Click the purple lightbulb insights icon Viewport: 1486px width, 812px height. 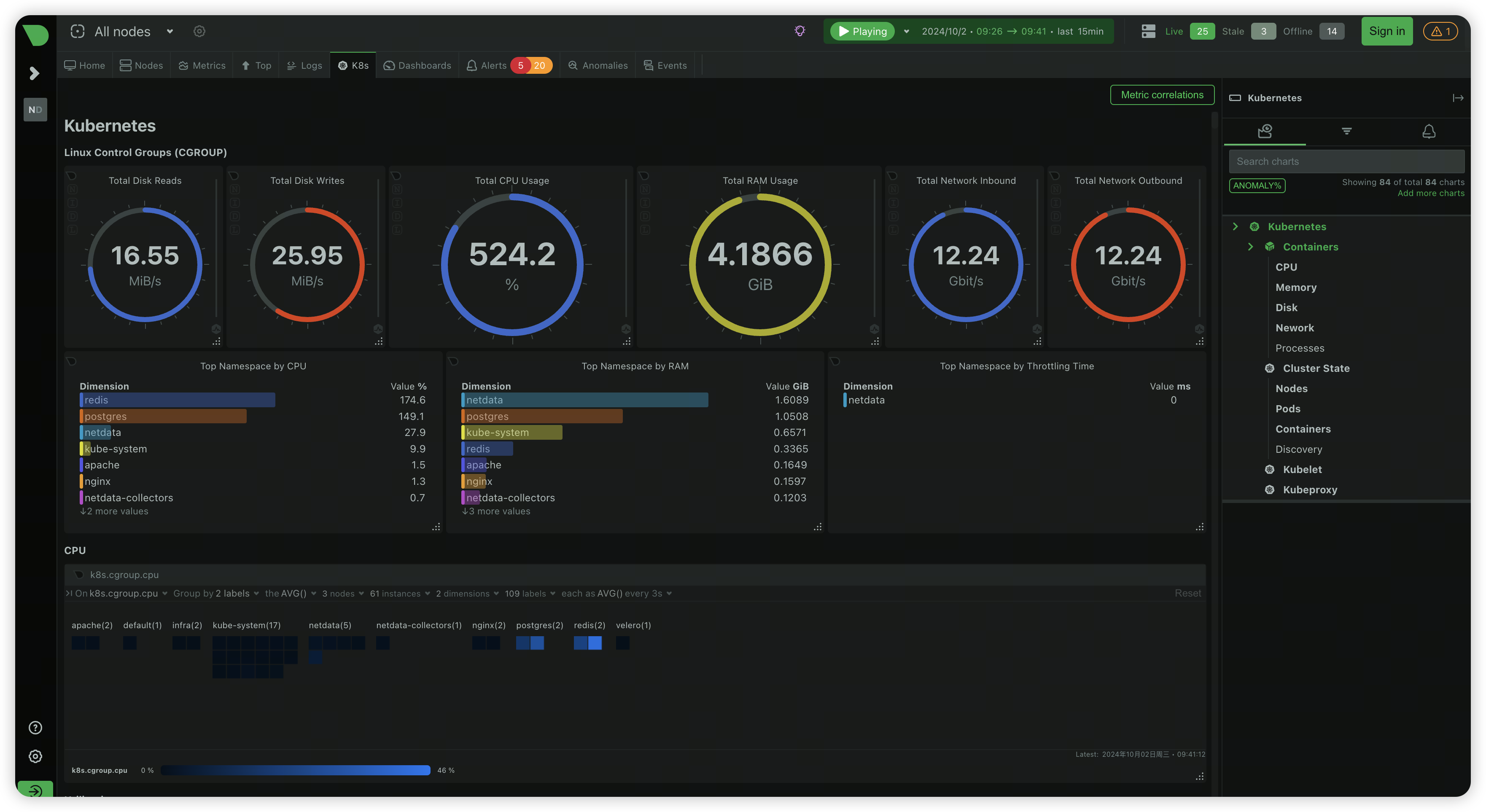click(x=800, y=31)
